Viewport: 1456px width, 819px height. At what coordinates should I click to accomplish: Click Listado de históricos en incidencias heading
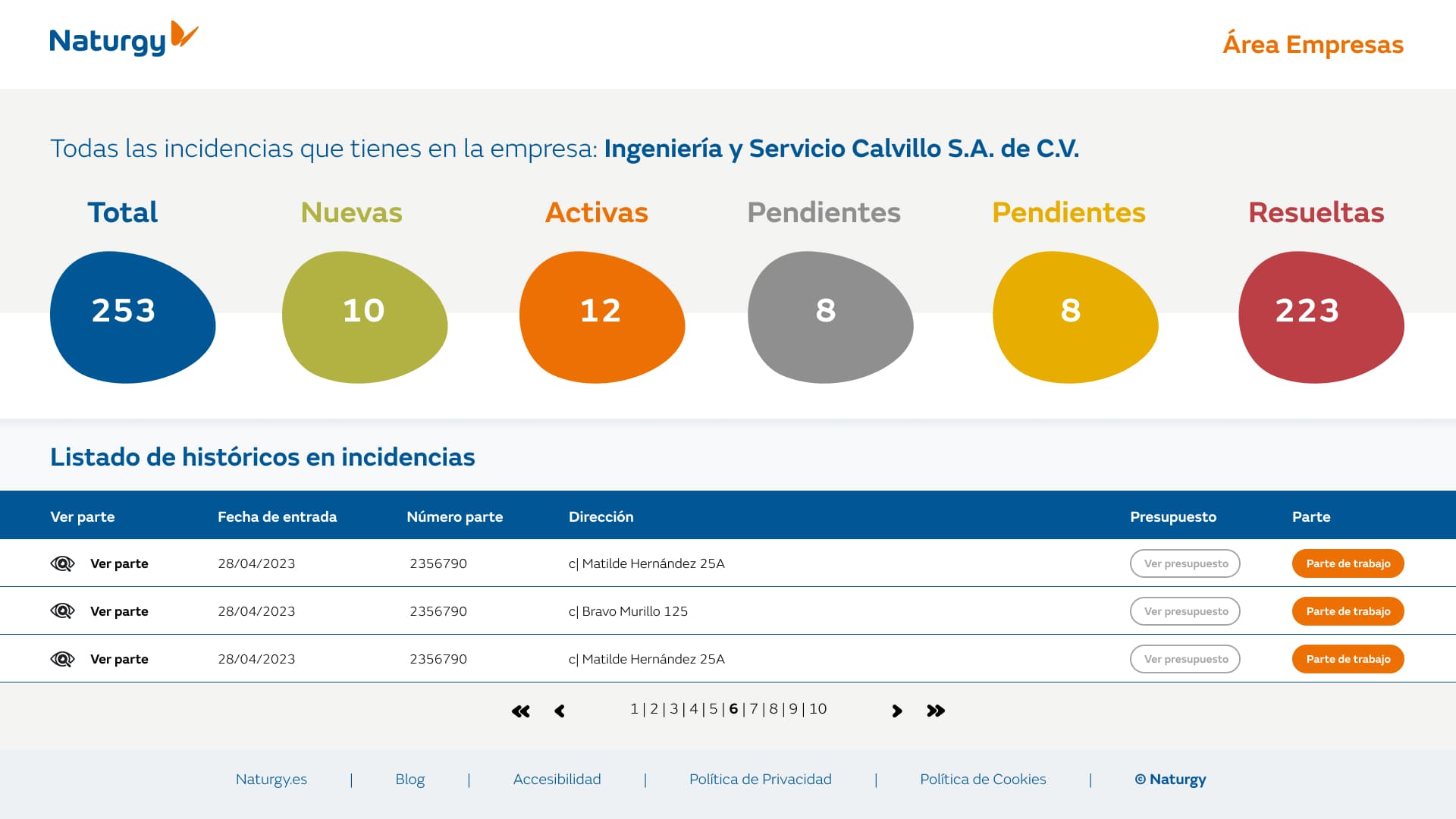[262, 457]
